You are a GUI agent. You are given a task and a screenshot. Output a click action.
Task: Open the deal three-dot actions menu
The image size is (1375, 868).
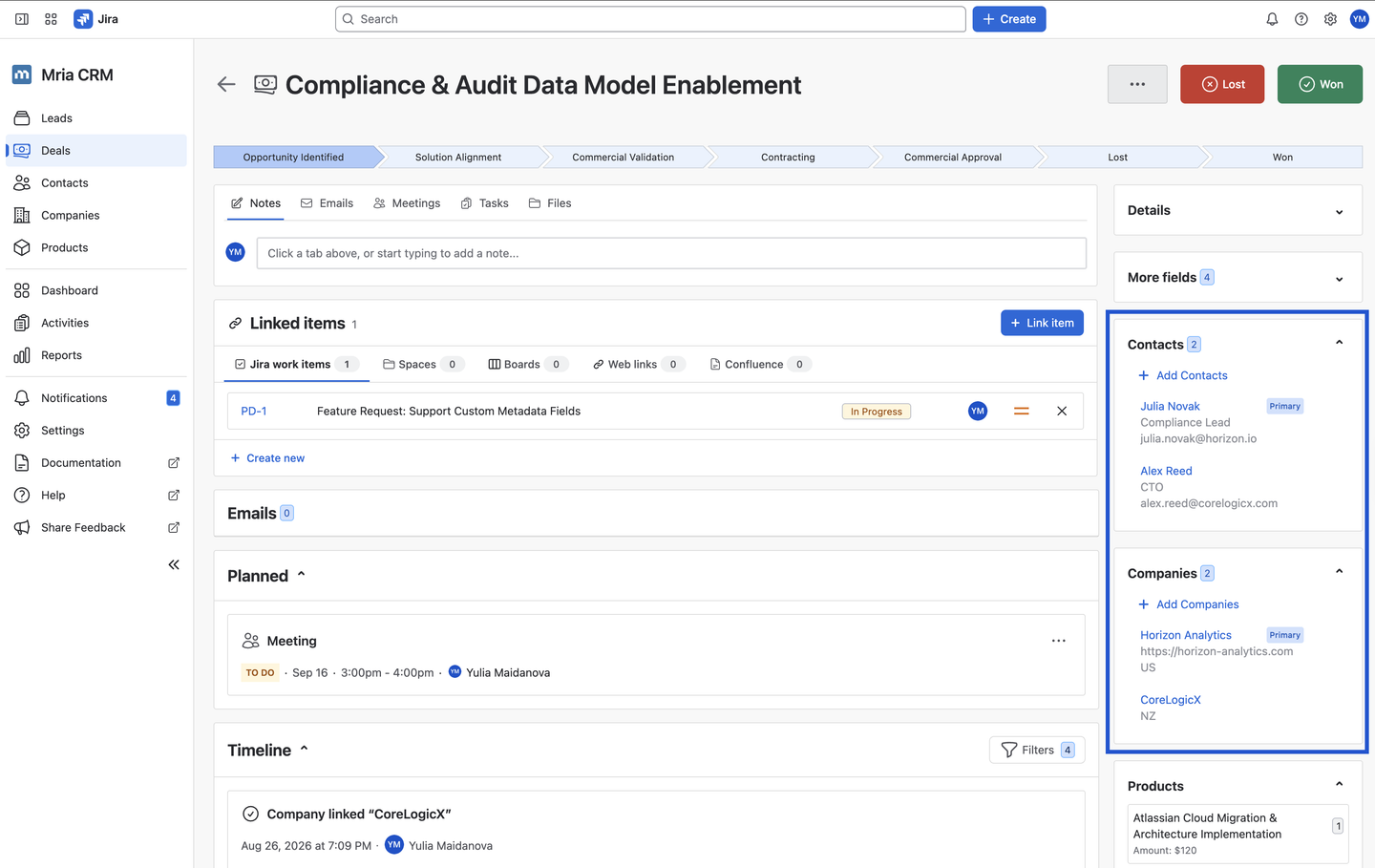1137,84
